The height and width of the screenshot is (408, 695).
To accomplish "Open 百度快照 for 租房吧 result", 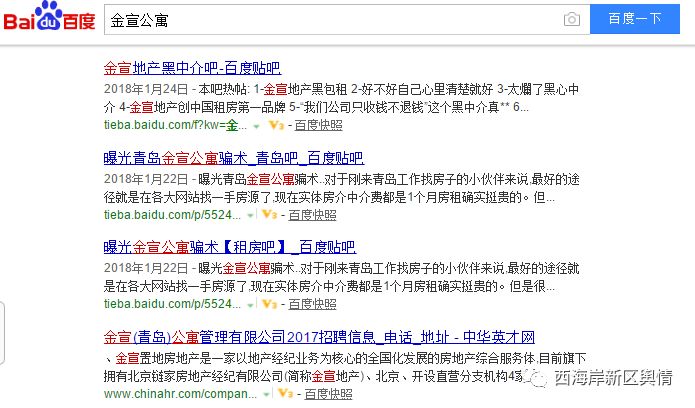I will coord(312,304).
